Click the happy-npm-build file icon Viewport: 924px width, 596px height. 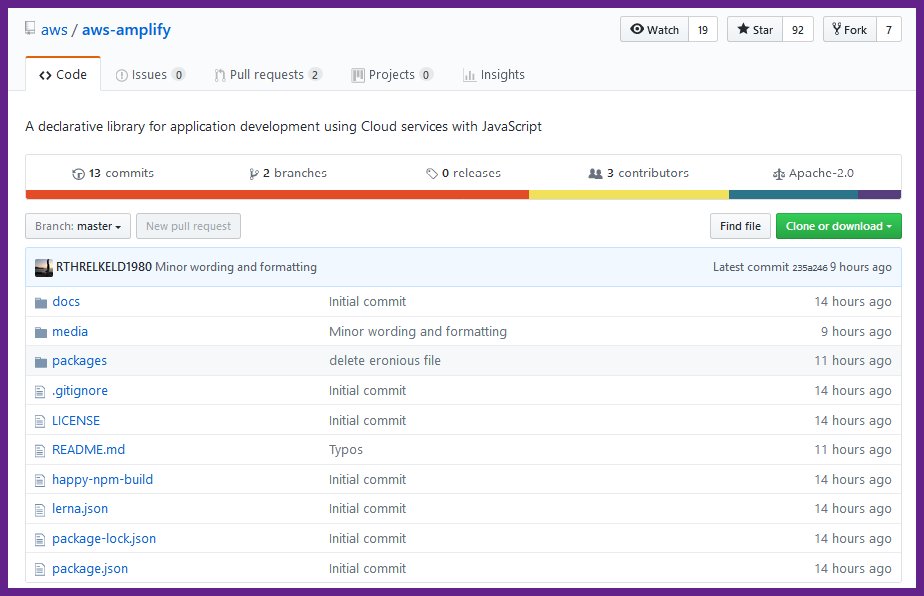point(40,480)
